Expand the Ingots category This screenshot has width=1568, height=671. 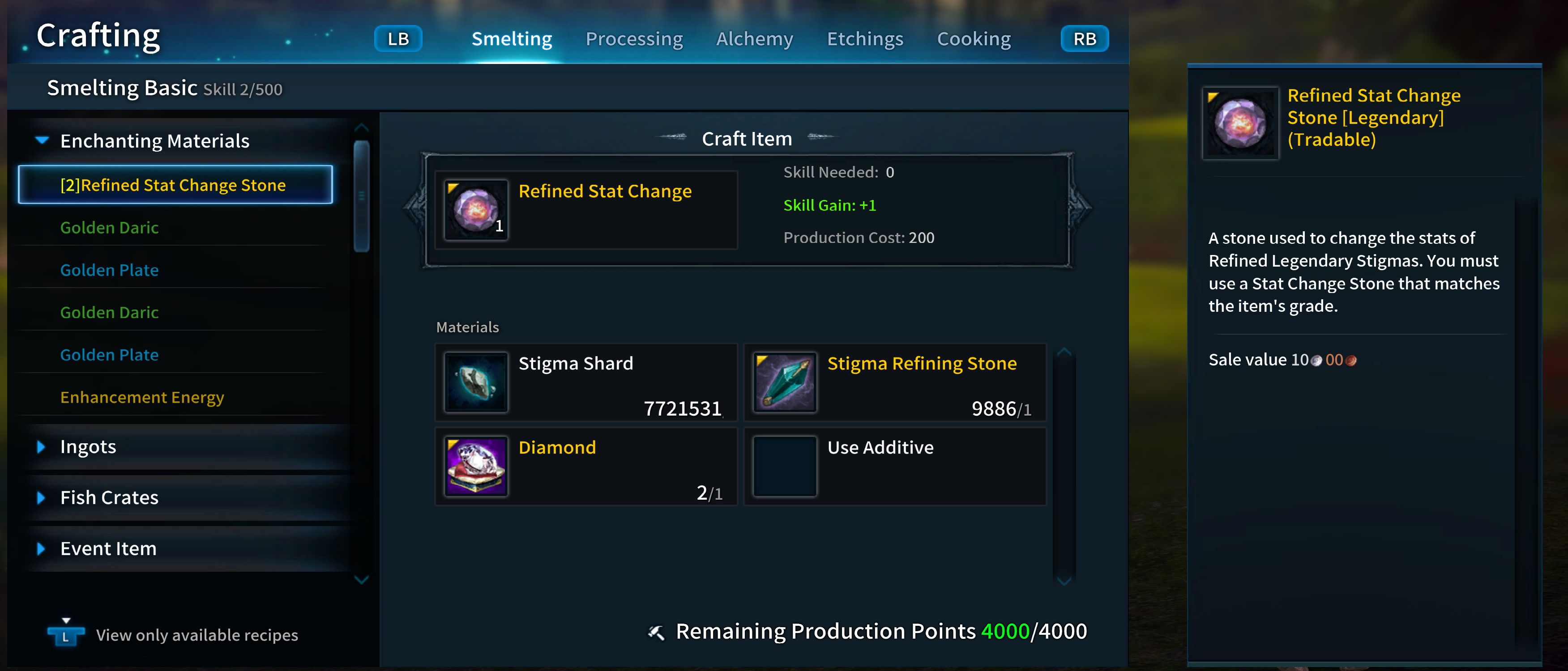coord(41,447)
